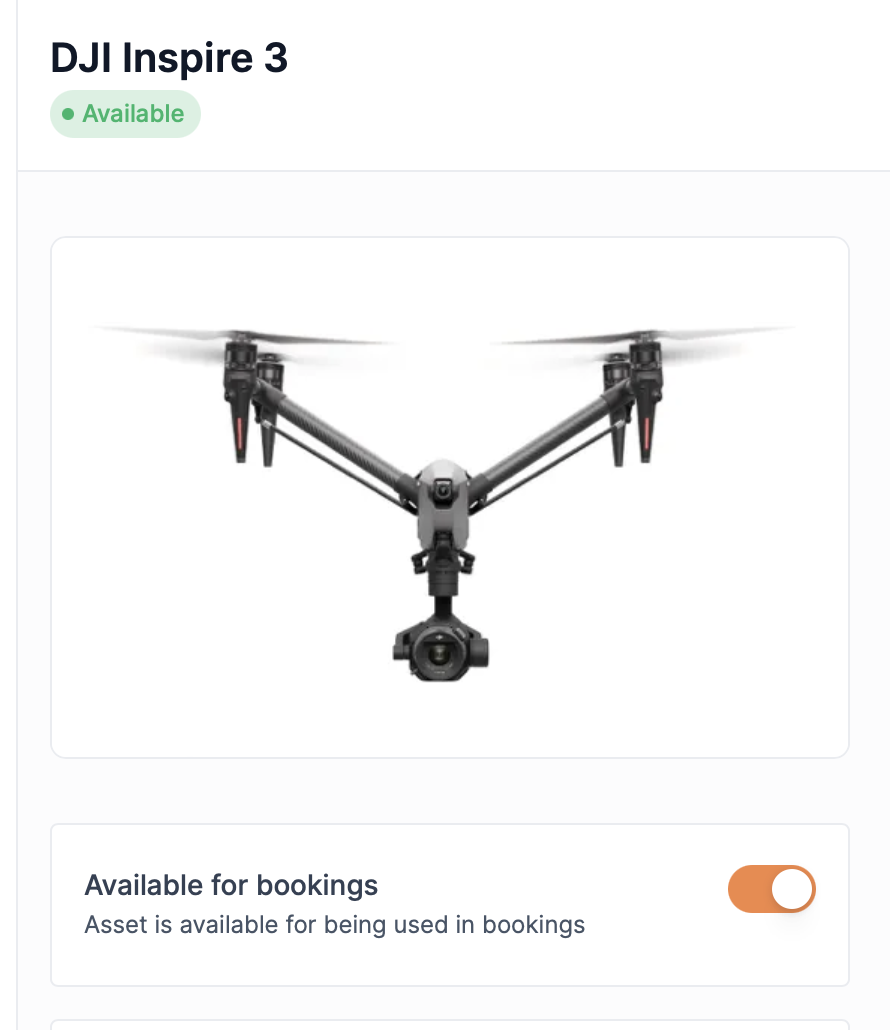
Task: Click the green Available status badge
Action: (x=125, y=114)
